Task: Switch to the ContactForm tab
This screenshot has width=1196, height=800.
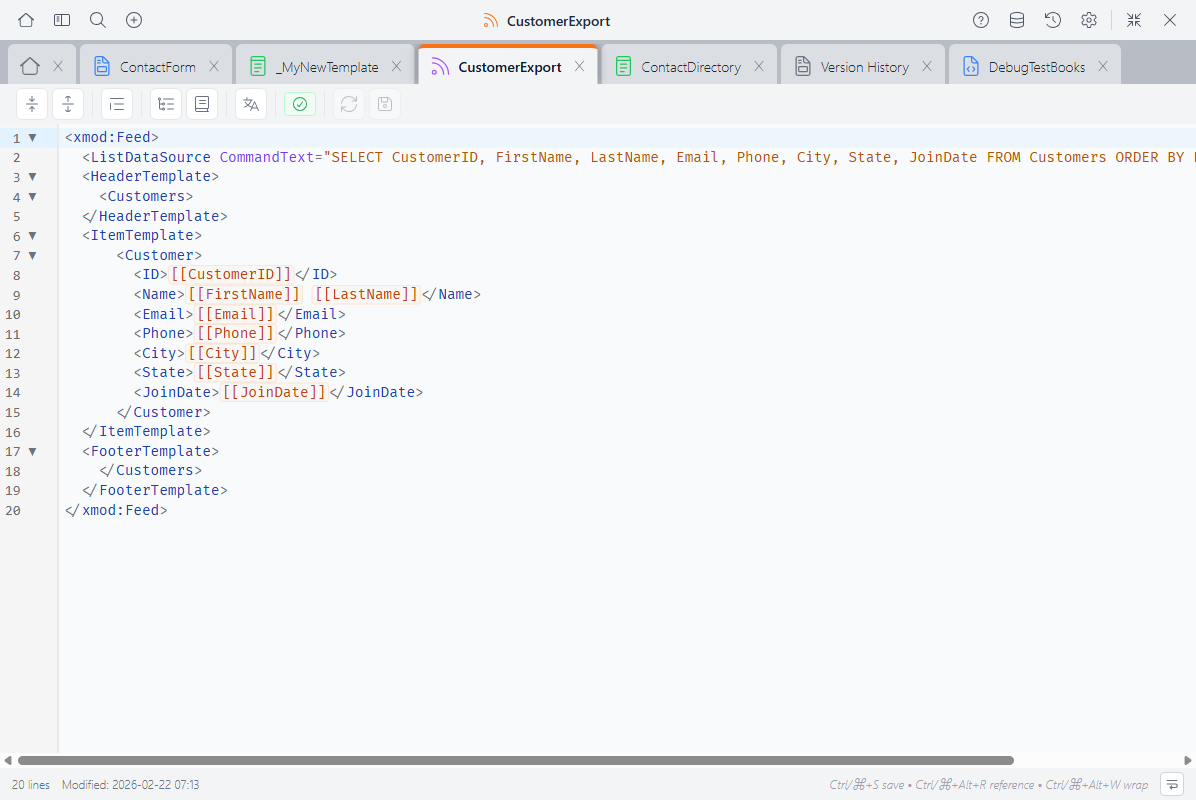Action: click(x=157, y=67)
